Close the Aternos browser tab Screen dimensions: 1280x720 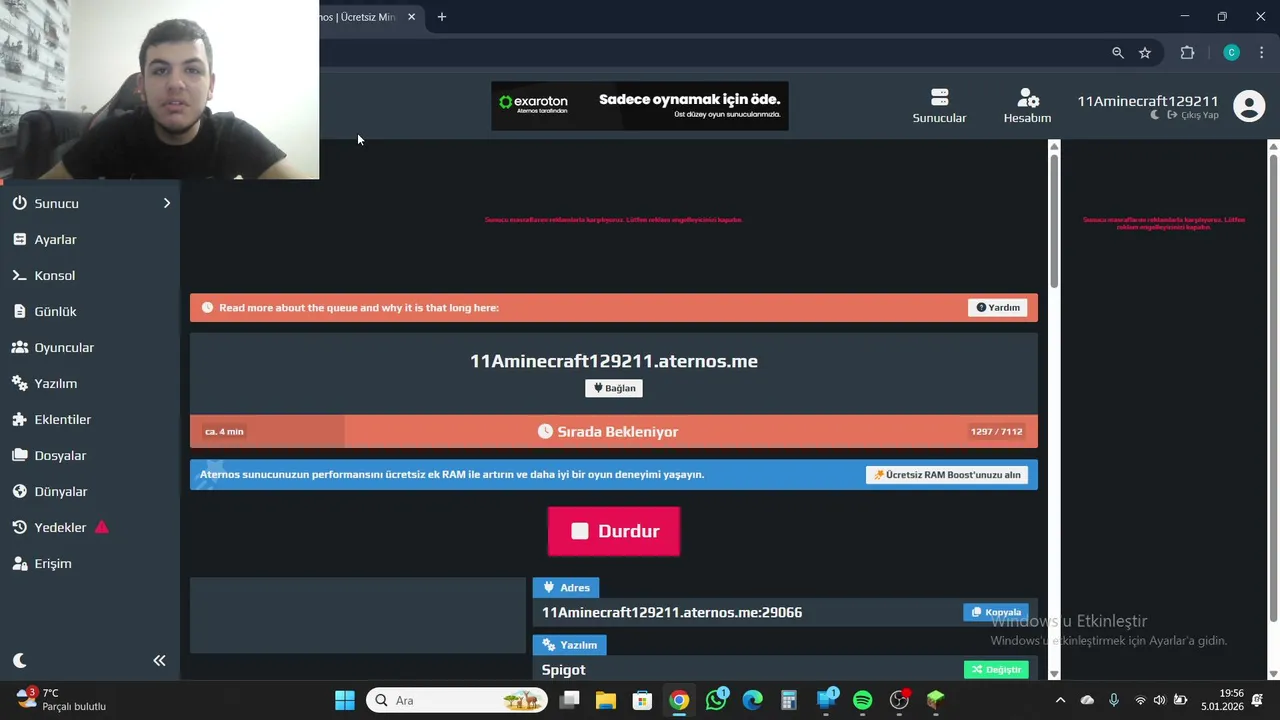coord(411,17)
